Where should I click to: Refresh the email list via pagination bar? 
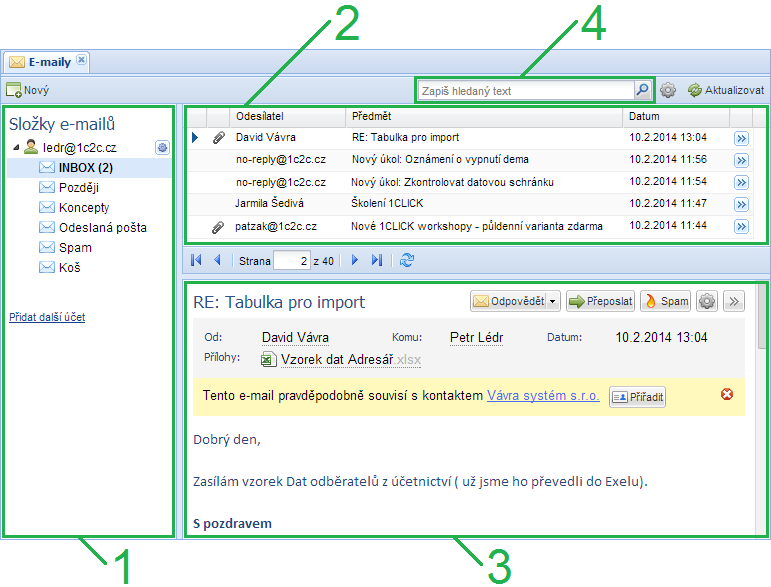pyautogui.click(x=406, y=260)
